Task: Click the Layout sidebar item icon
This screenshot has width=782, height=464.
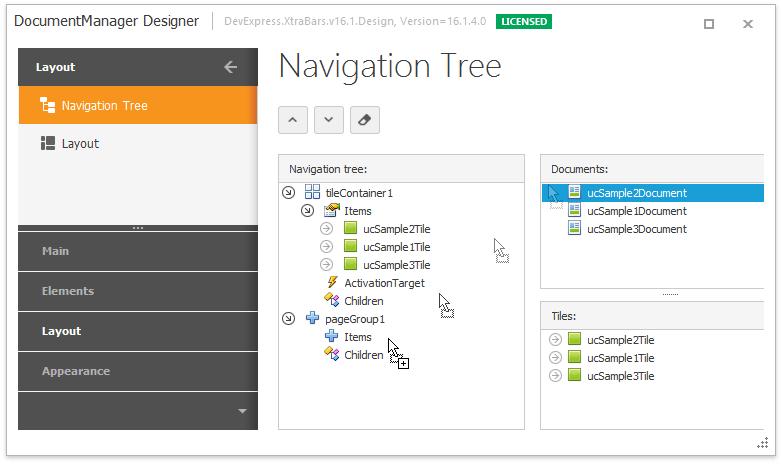Action: point(48,143)
